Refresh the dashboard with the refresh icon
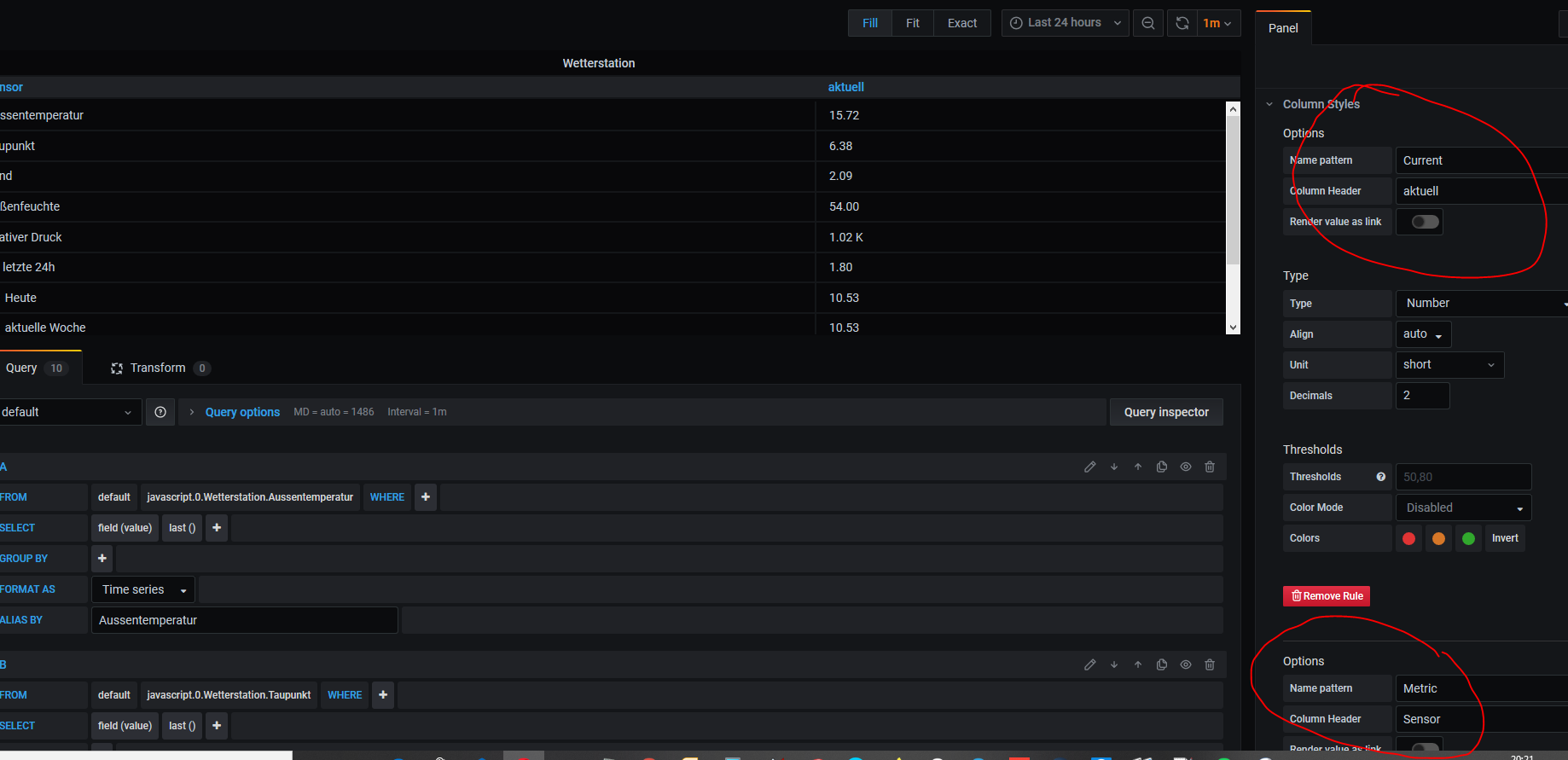 tap(1182, 23)
